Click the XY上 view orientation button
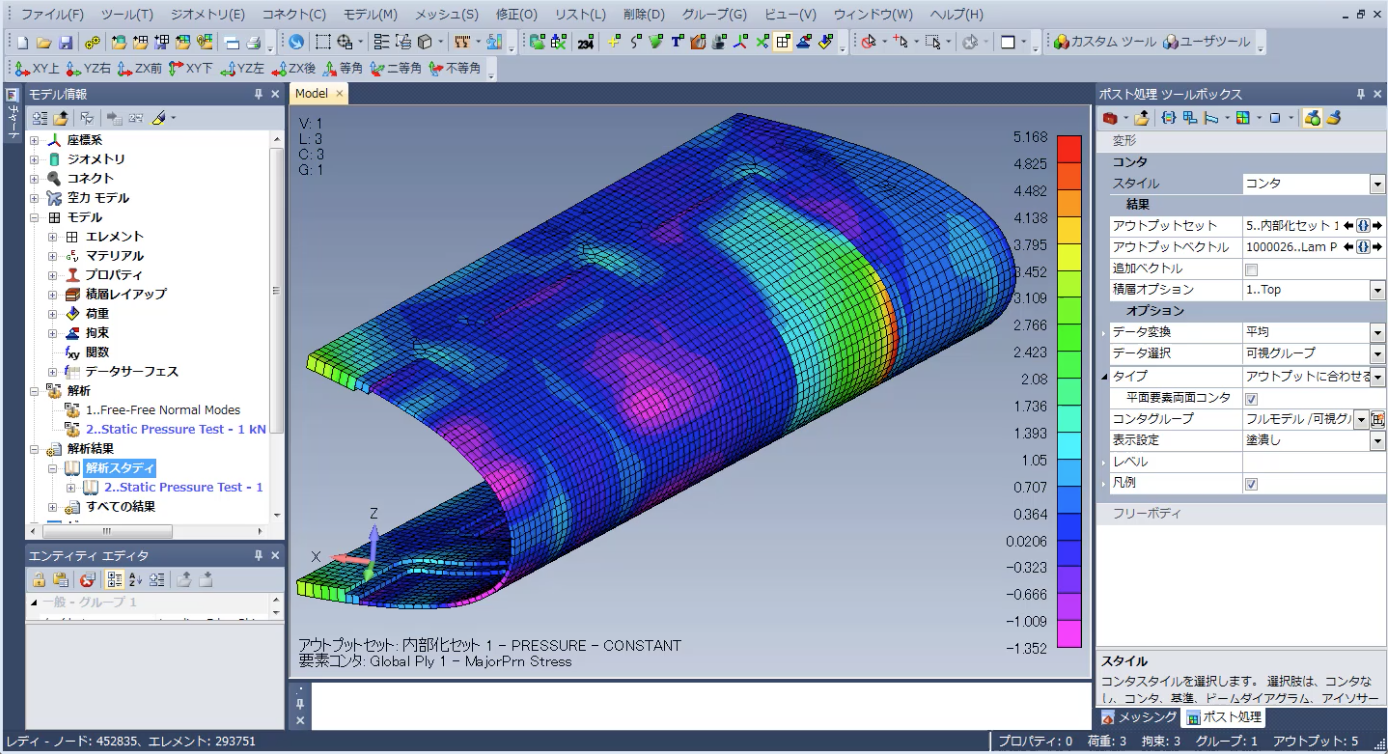The width and height of the screenshot is (1388, 754). click(38, 69)
